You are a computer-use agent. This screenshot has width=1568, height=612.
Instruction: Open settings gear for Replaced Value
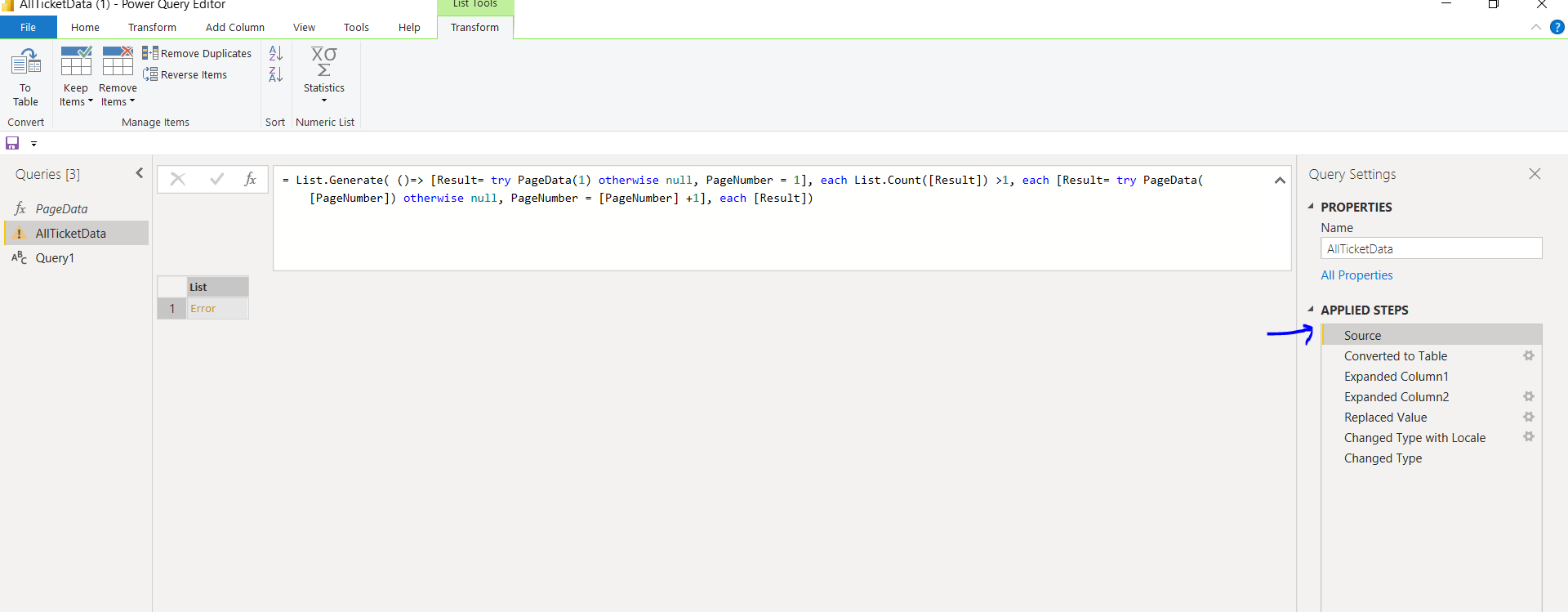click(1529, 417)
